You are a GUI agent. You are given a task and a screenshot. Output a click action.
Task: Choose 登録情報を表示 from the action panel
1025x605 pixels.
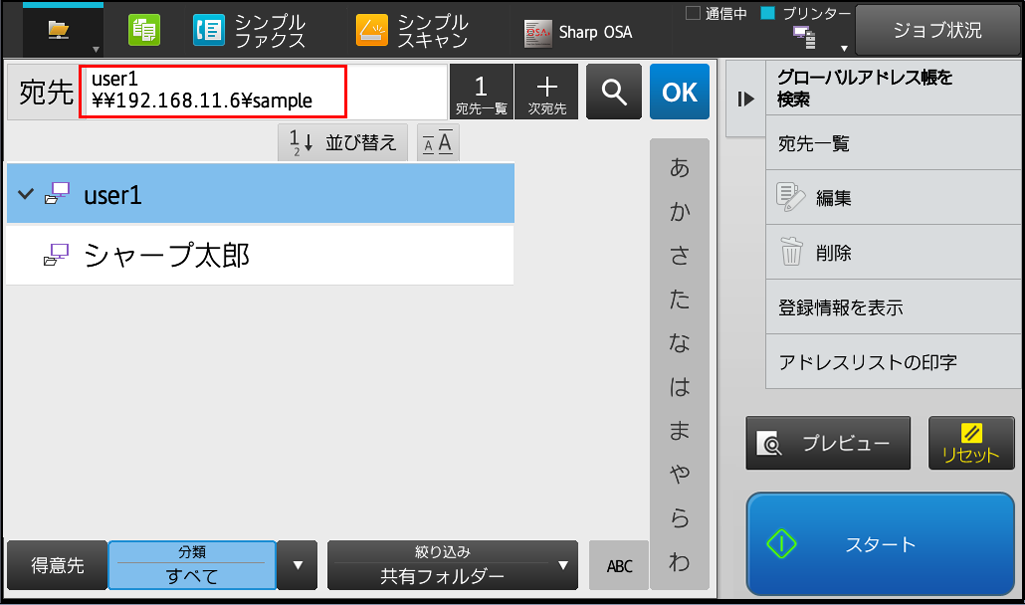click(893, 307)
